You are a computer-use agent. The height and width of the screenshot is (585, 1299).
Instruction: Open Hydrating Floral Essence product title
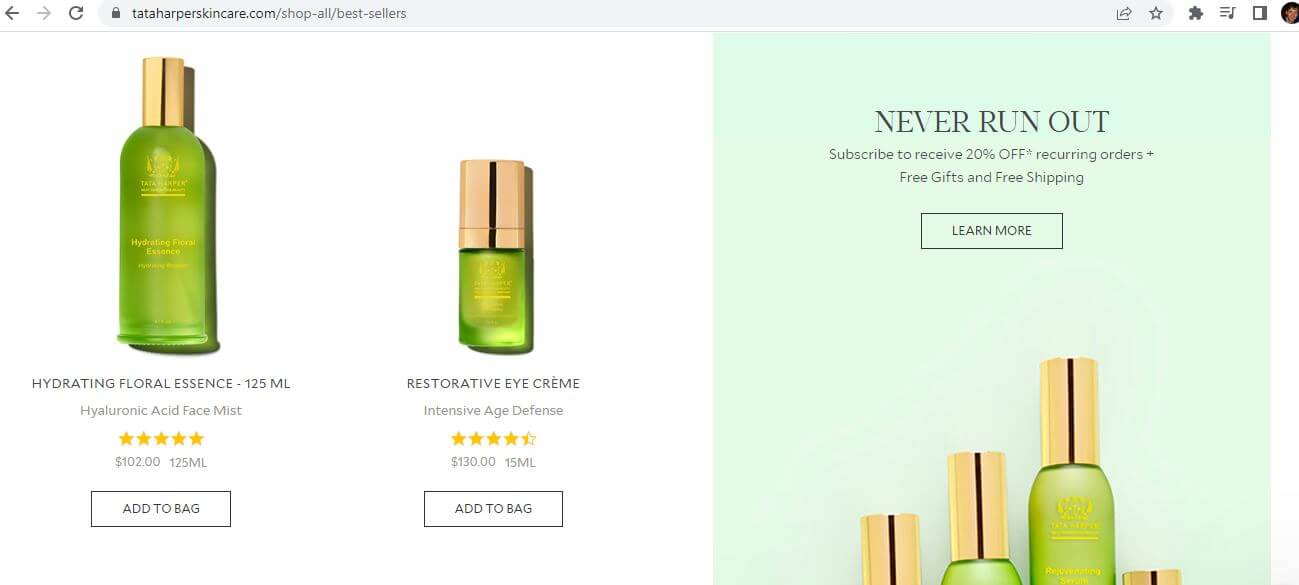161,383
